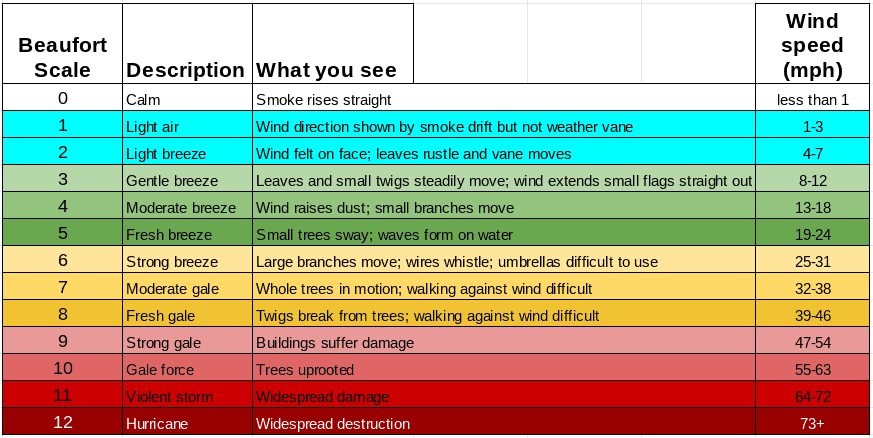Select the wind speed cell '4-7'

click(x=812, y=154)
